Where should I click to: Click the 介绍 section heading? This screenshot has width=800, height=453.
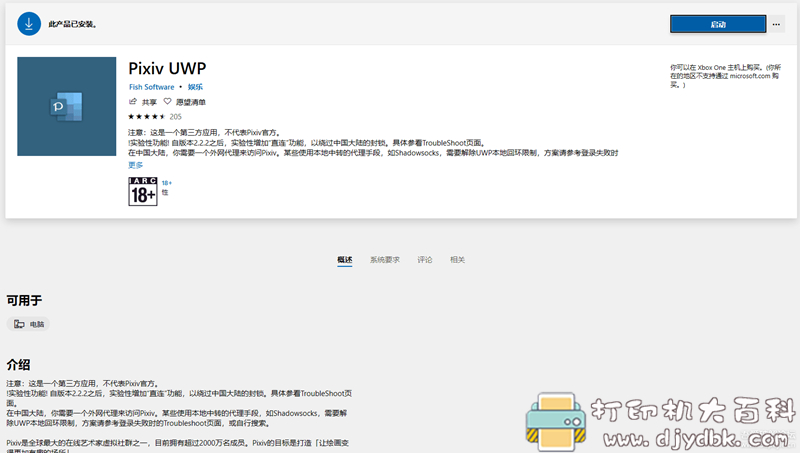pyautogui.click(x=18, y=365)
